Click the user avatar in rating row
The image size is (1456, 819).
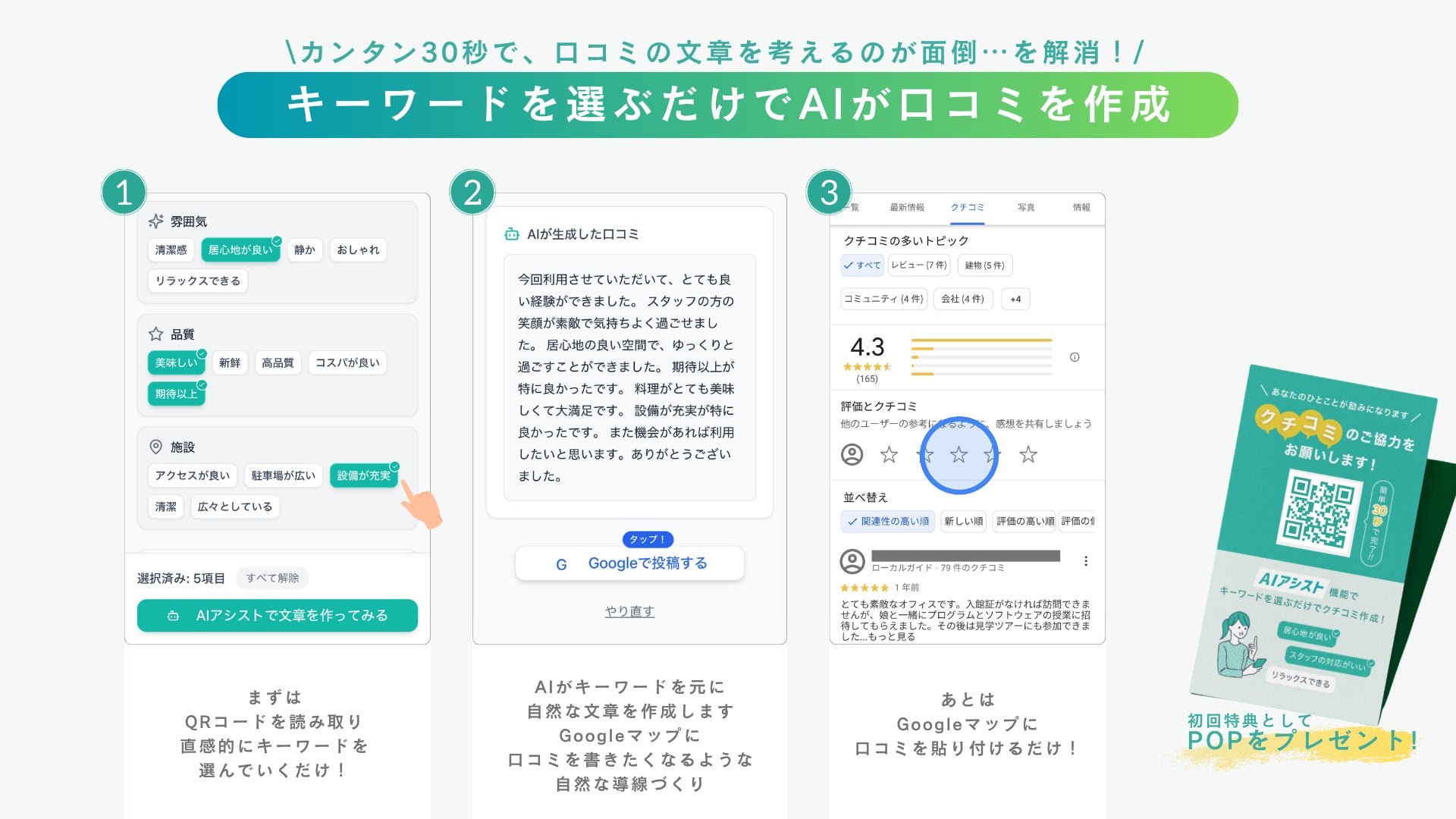click(x=852, y=455)
